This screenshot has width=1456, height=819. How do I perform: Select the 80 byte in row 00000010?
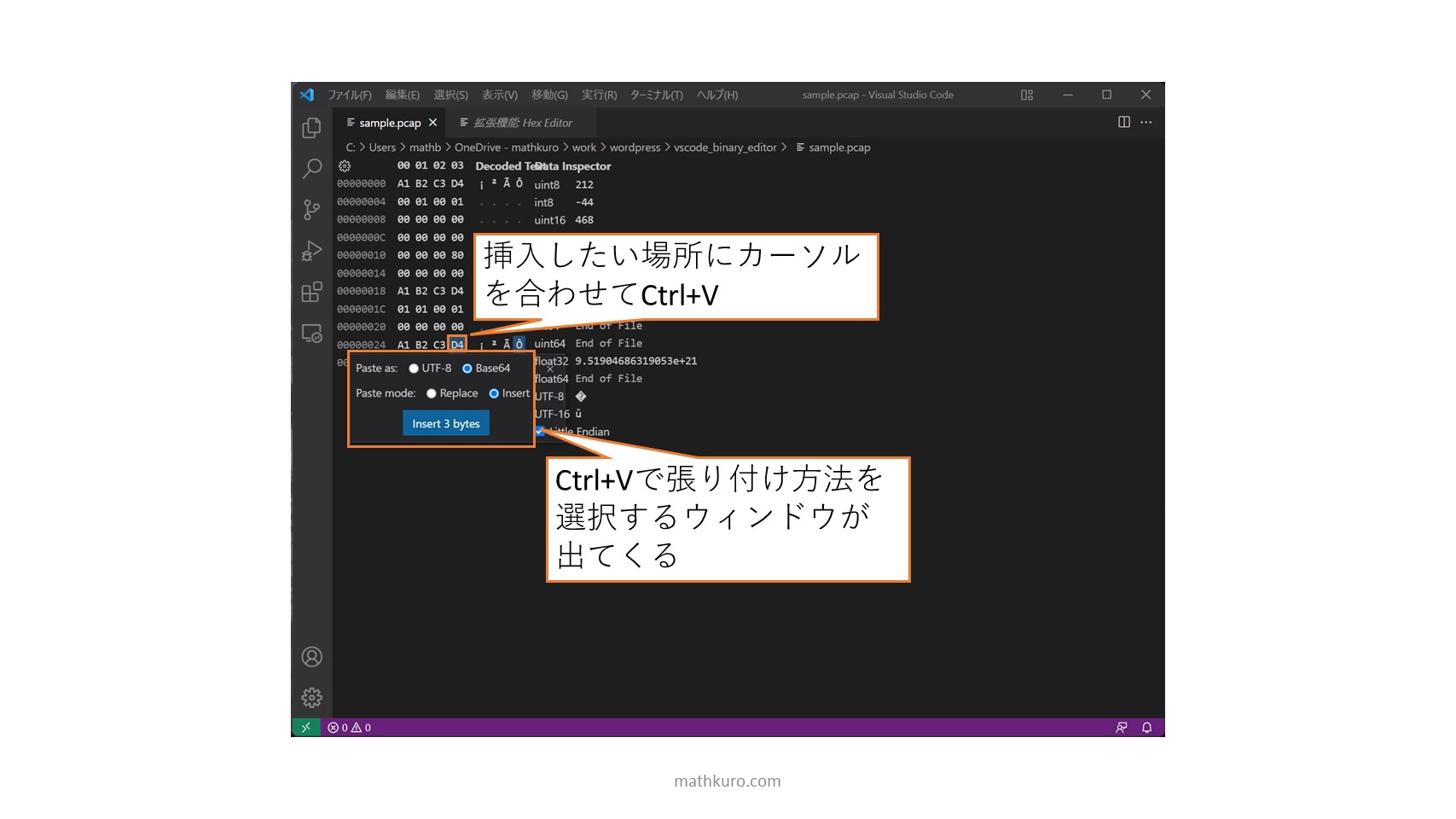[x=457, y=255]
